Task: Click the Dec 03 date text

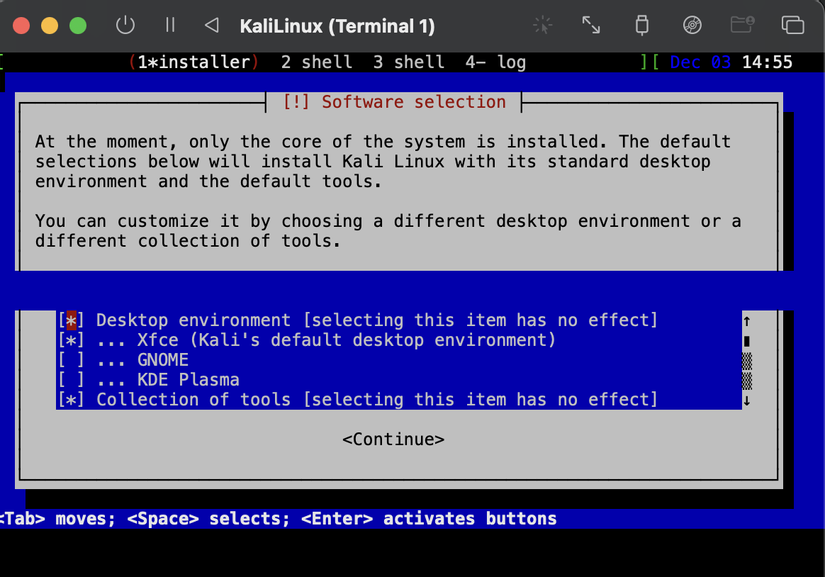Action: pos(700,62)
